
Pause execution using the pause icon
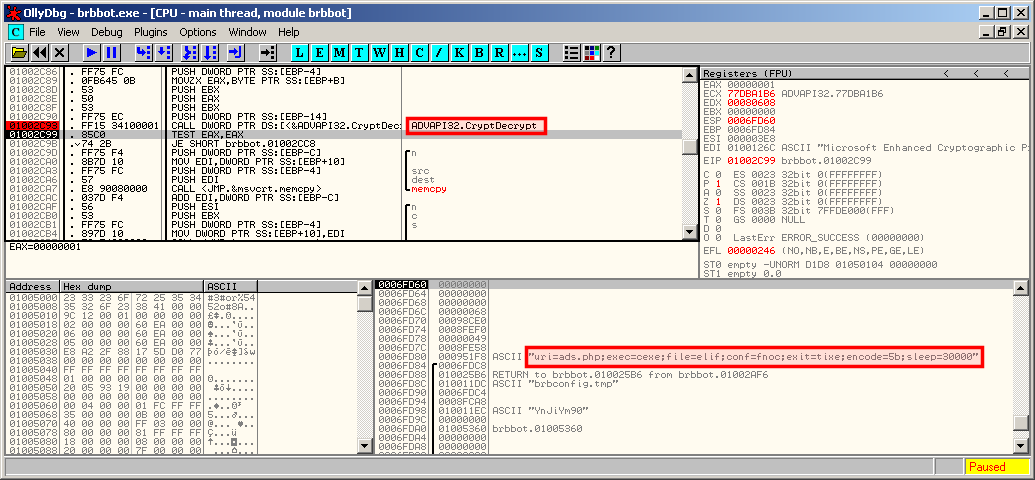point(111,52)
